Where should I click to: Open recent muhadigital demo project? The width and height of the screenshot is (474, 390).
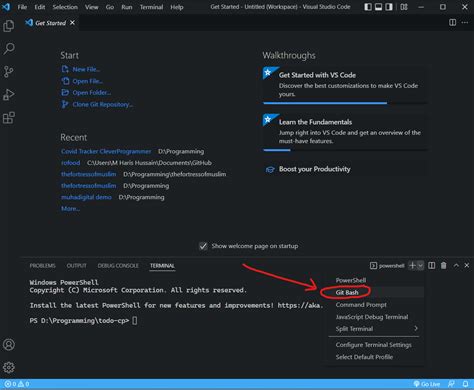pyautogui.click(x=86, y=197)
